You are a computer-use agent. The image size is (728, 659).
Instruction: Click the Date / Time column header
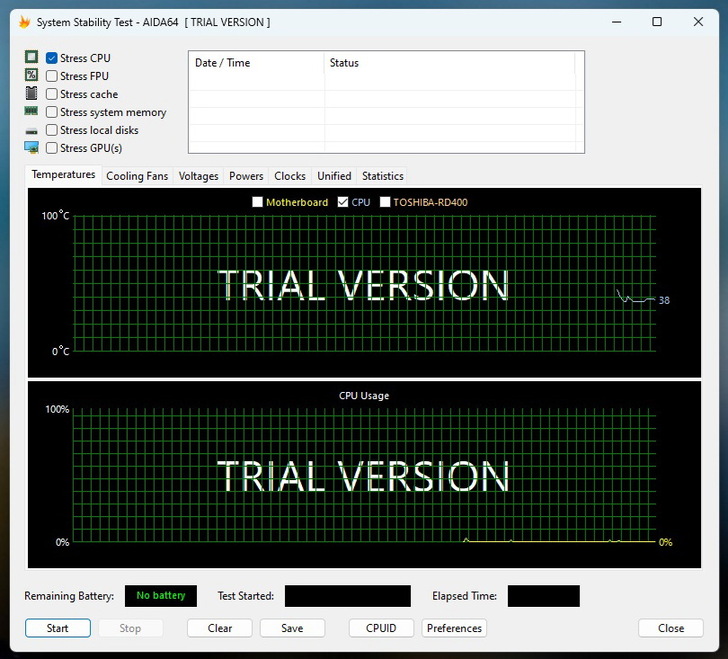(256, 63)
